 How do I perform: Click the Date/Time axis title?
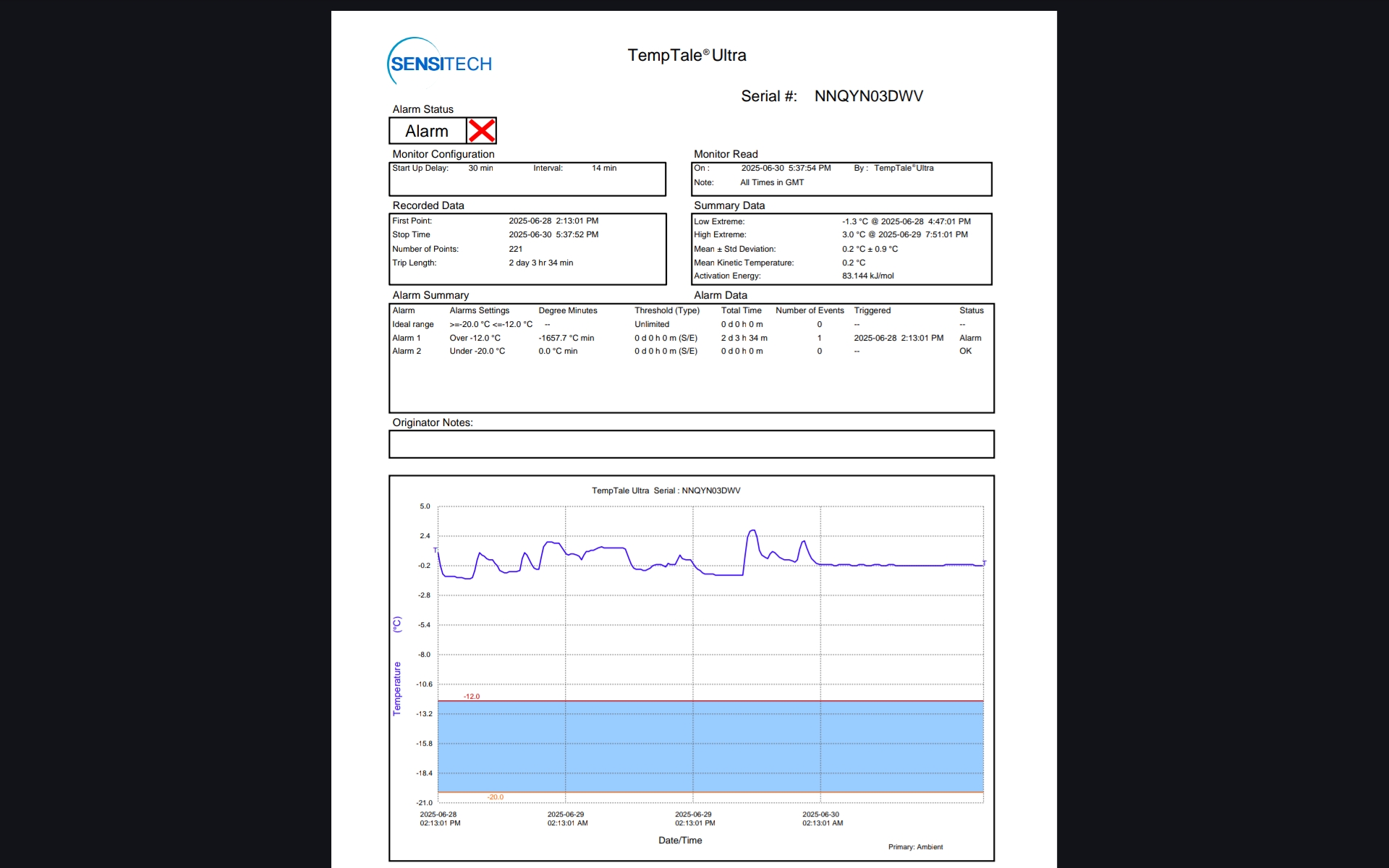(x=679, y=841)
